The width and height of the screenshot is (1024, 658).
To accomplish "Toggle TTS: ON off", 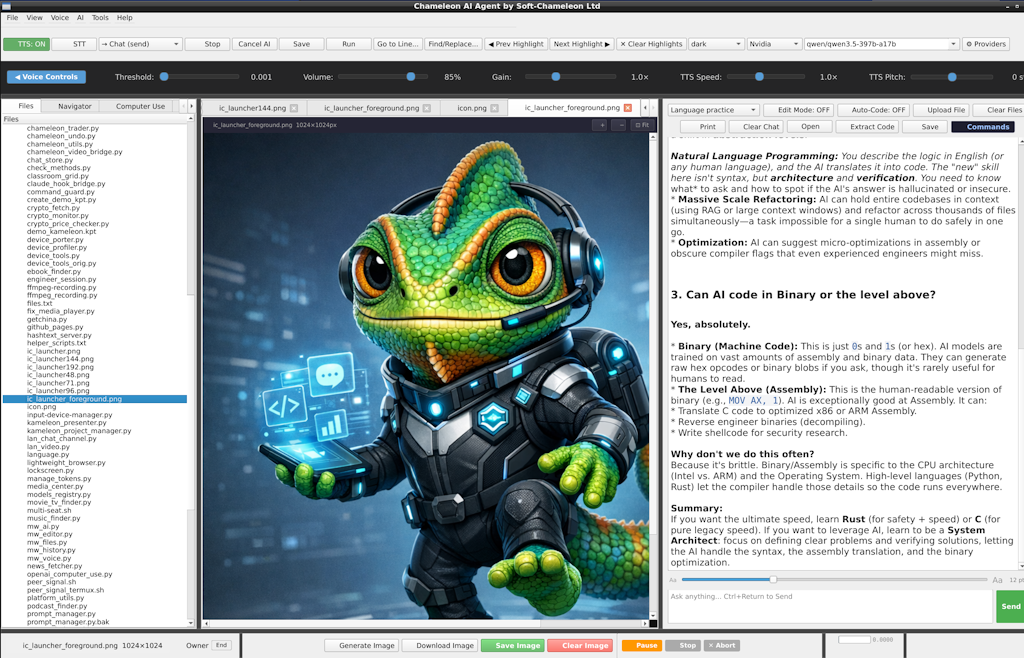I will point(26,44).
